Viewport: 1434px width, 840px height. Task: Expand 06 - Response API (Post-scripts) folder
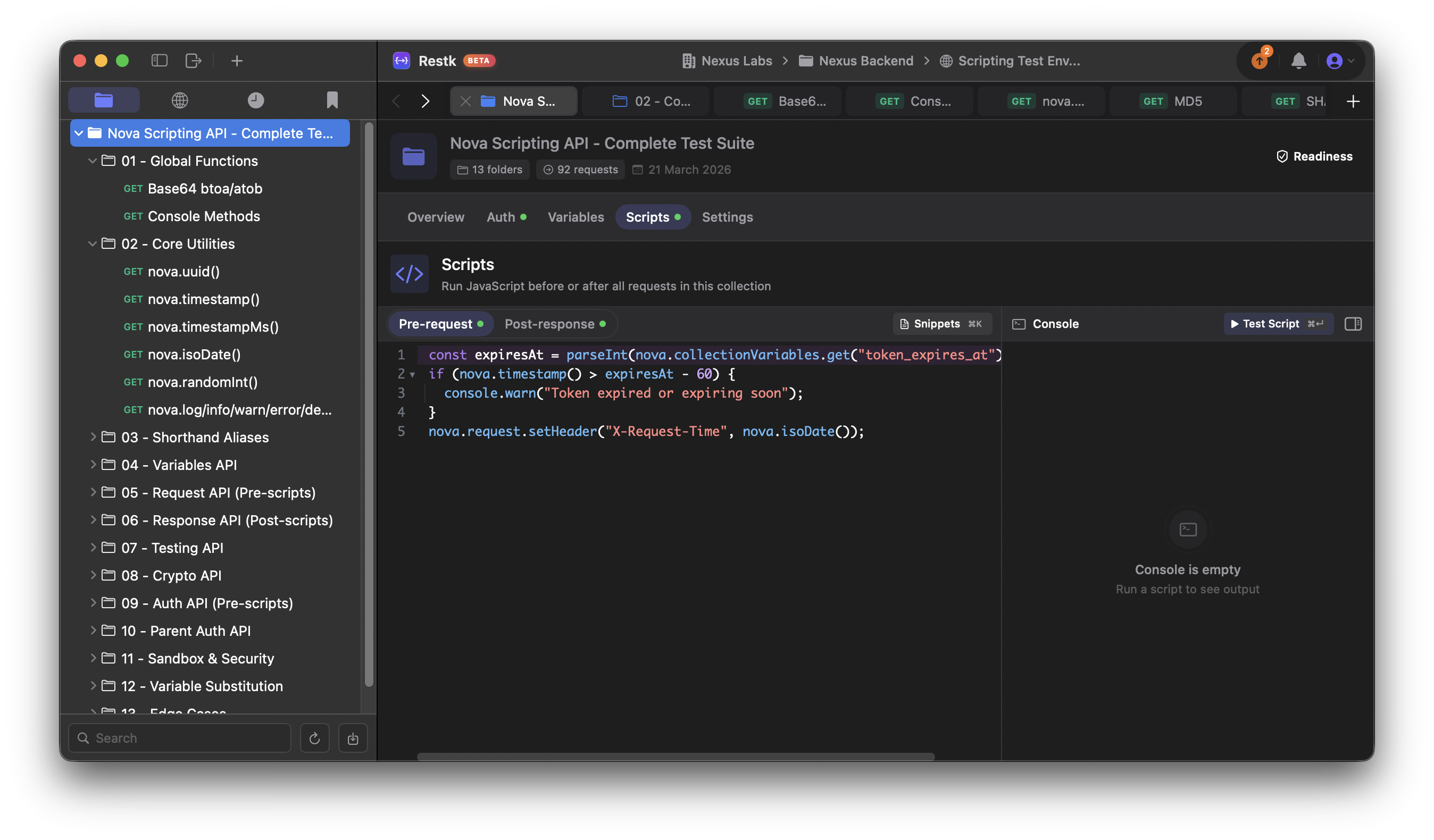point(92,520)
